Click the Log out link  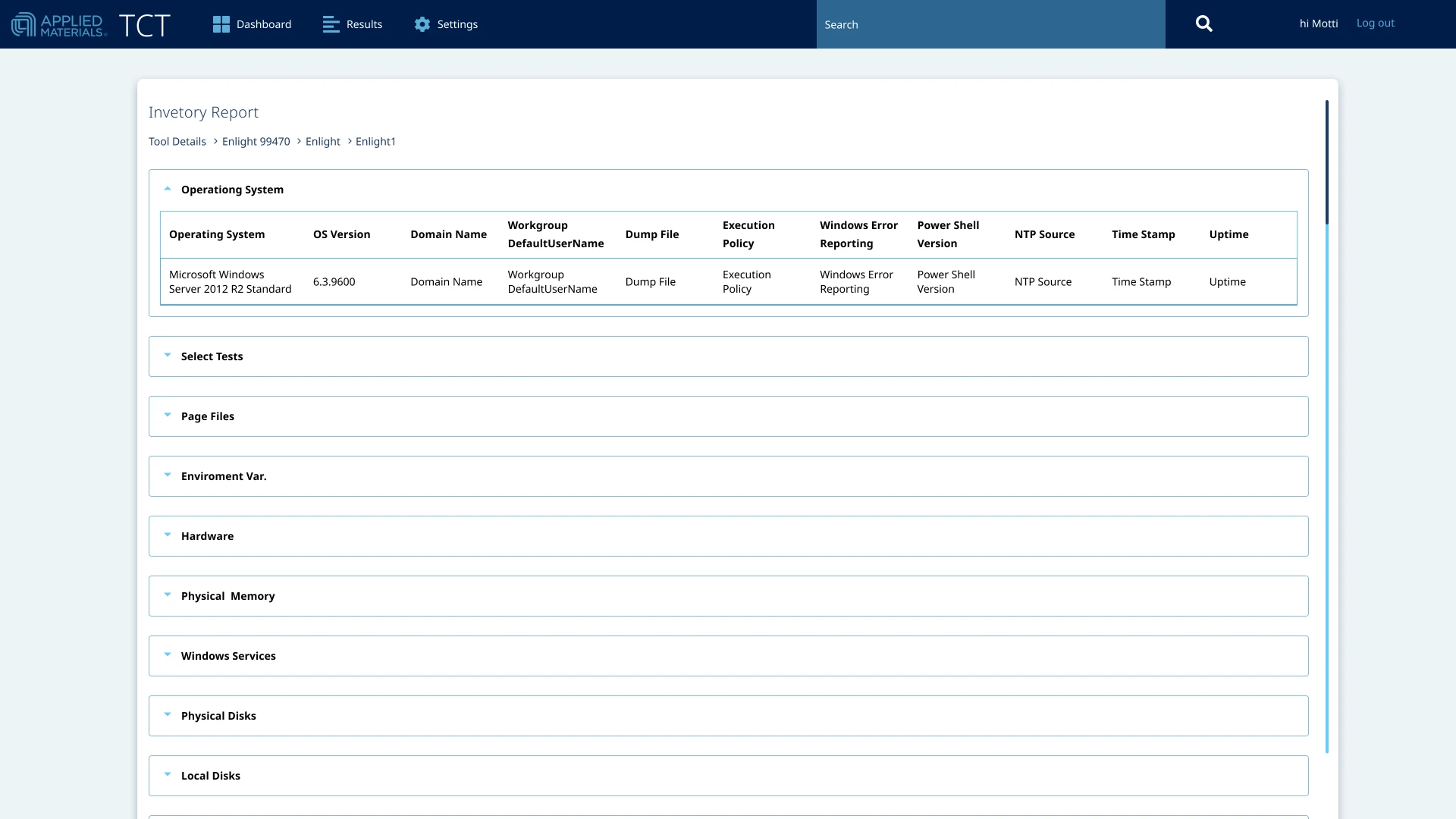tap(1375, 23)
